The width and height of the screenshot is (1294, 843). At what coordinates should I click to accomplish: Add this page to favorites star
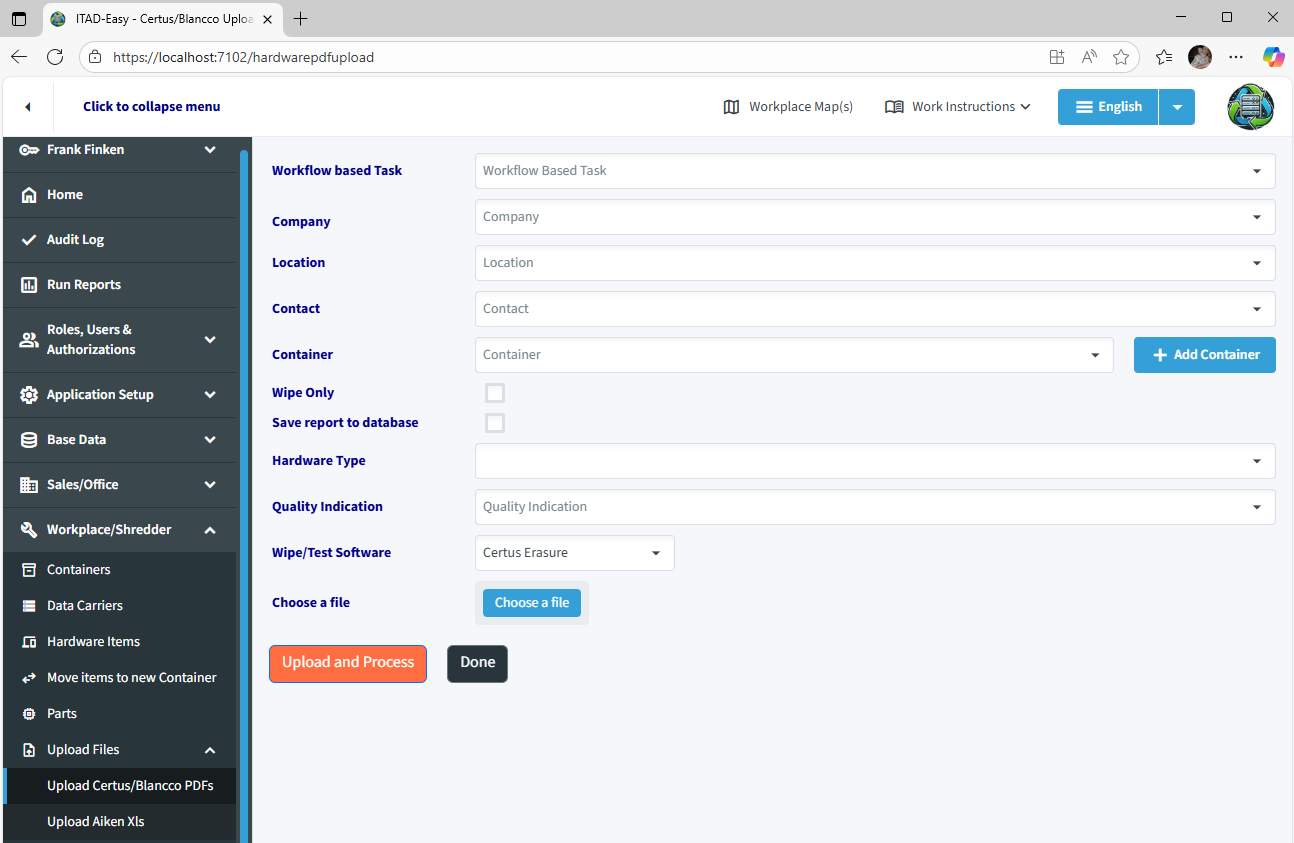pyautogui.click(x=1121, y=57)
